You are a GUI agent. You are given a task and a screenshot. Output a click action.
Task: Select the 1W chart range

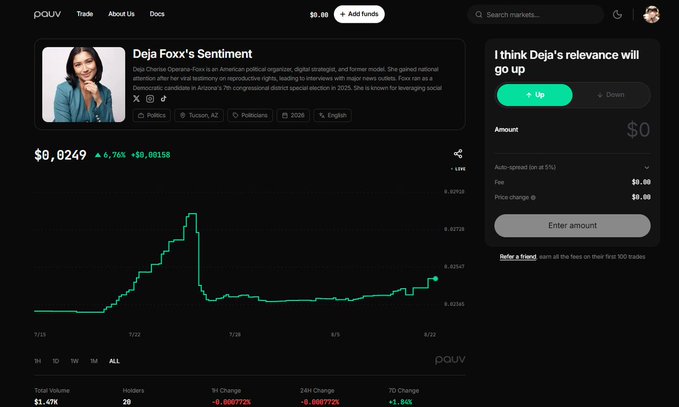[74, 361]
